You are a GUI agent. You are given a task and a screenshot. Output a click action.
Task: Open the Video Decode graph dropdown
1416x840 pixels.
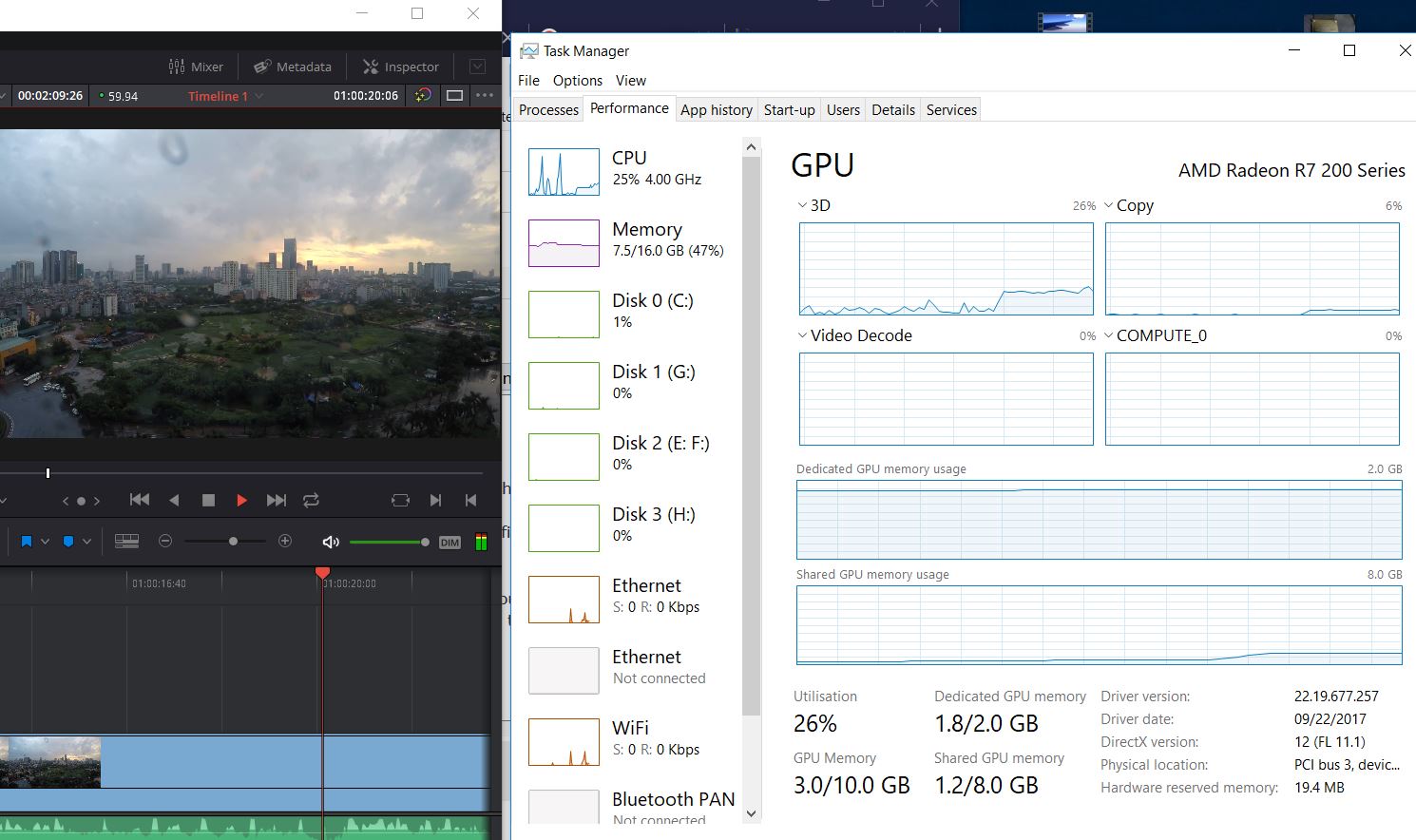pyautogui.click(x=803, y=335)
